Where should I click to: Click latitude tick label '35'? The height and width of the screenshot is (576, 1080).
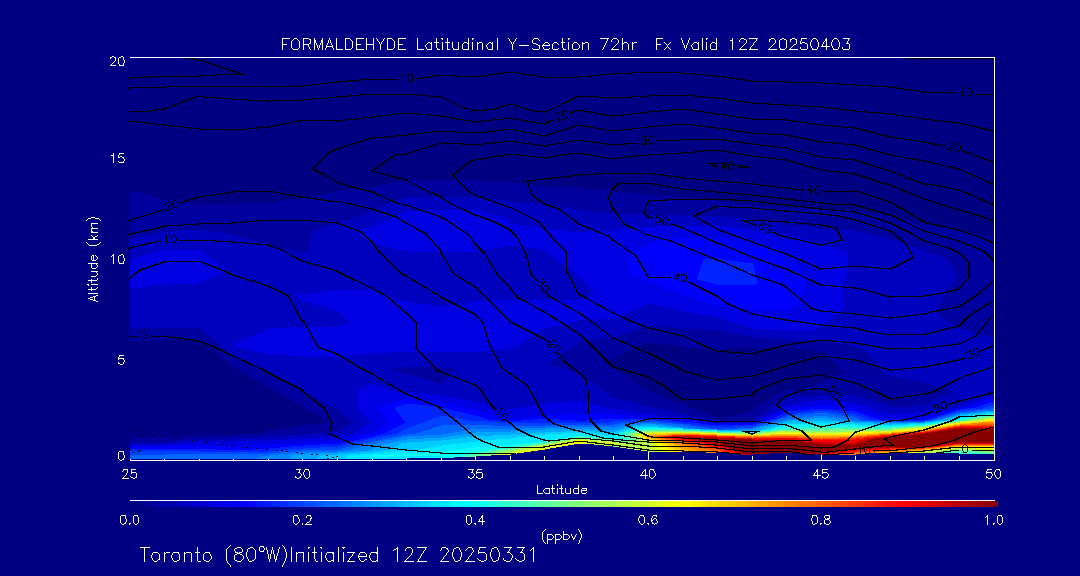click(475, 474)
